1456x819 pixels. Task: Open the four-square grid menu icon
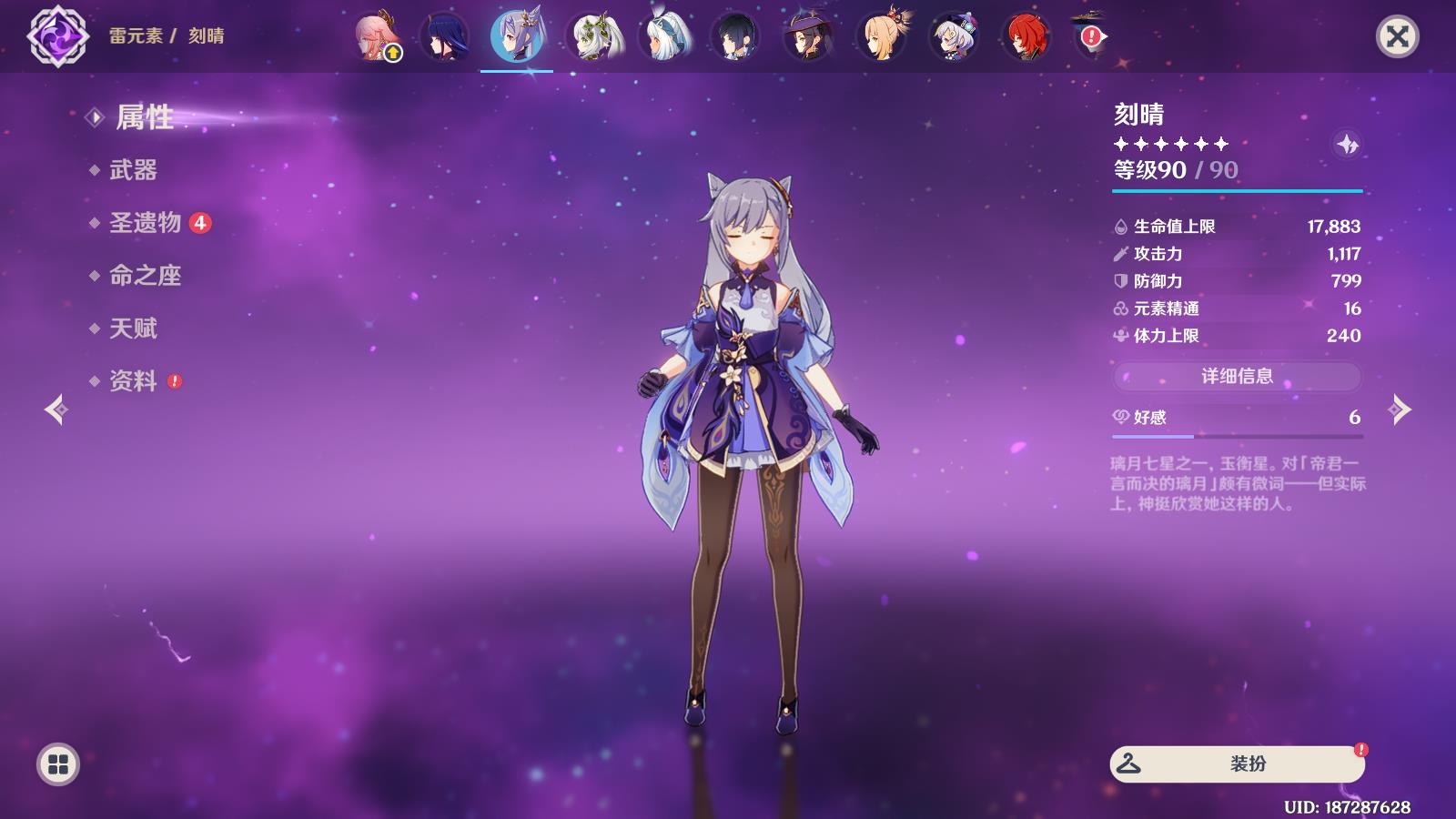(x=58, y=764)
